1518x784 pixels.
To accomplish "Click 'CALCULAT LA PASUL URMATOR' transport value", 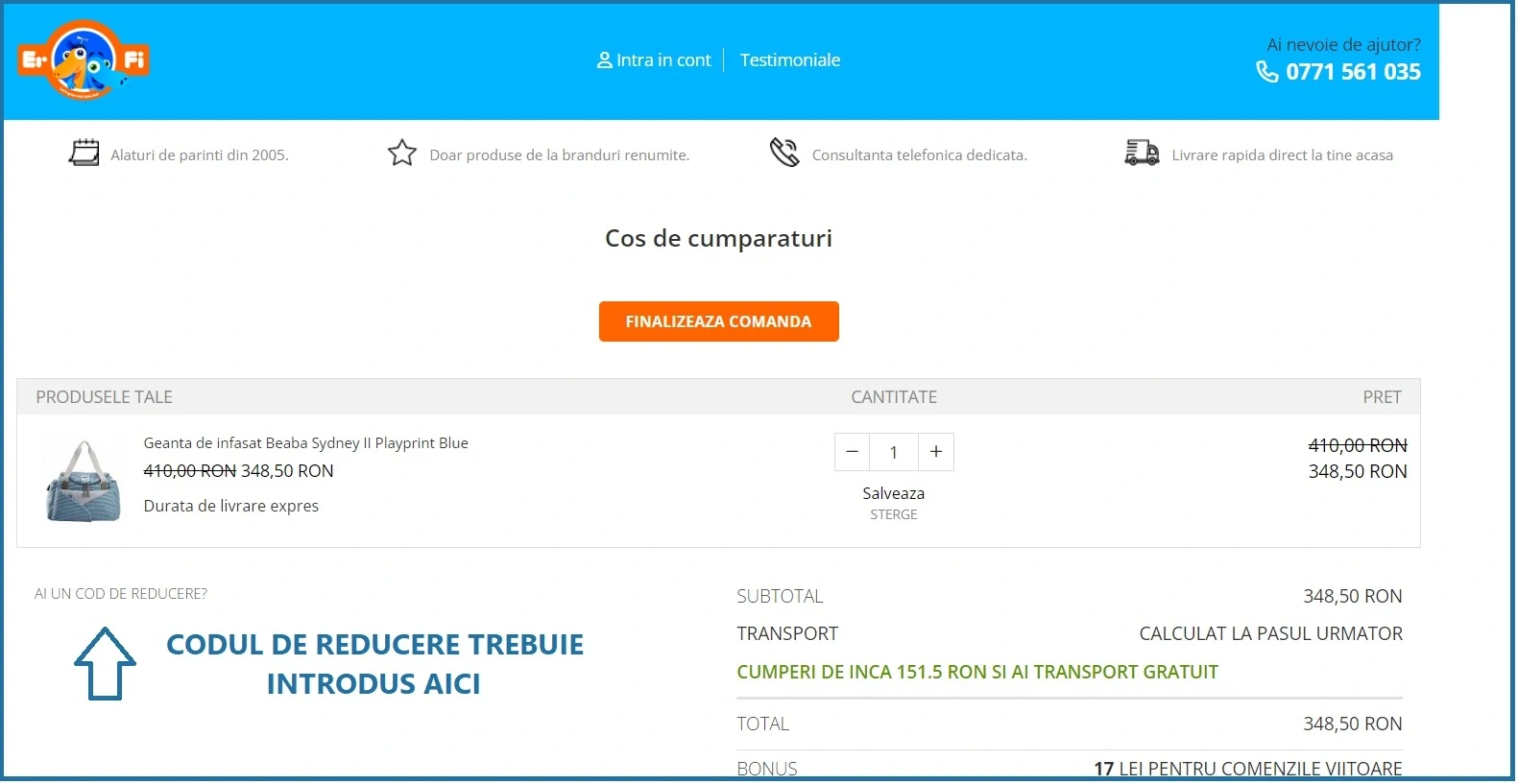I will coord(1270,633).
